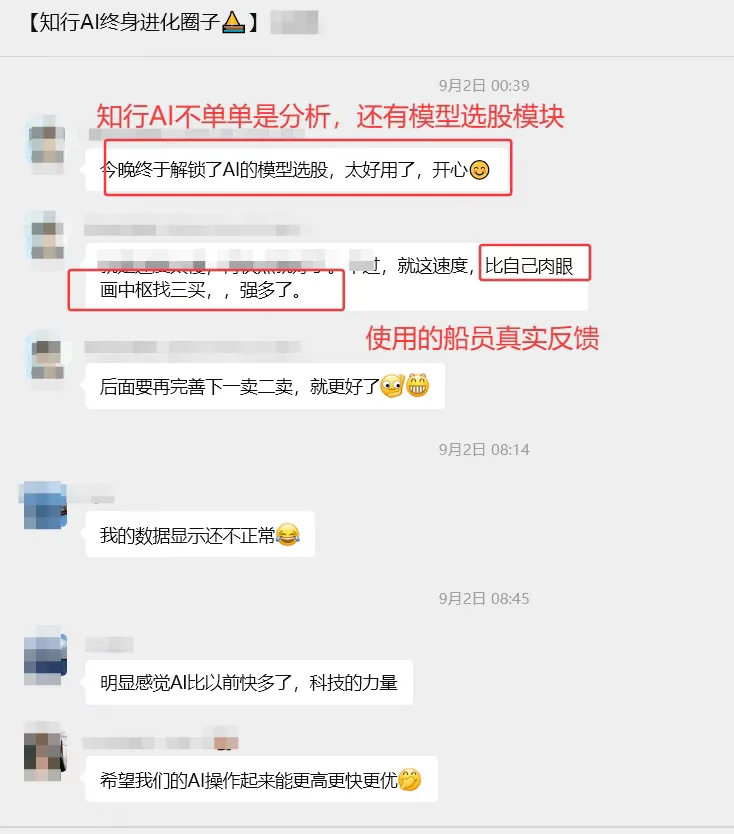Open avatar of the 模型选股 message sender
Viewport: 734px width, 834px height.
(x=46, y=145)
